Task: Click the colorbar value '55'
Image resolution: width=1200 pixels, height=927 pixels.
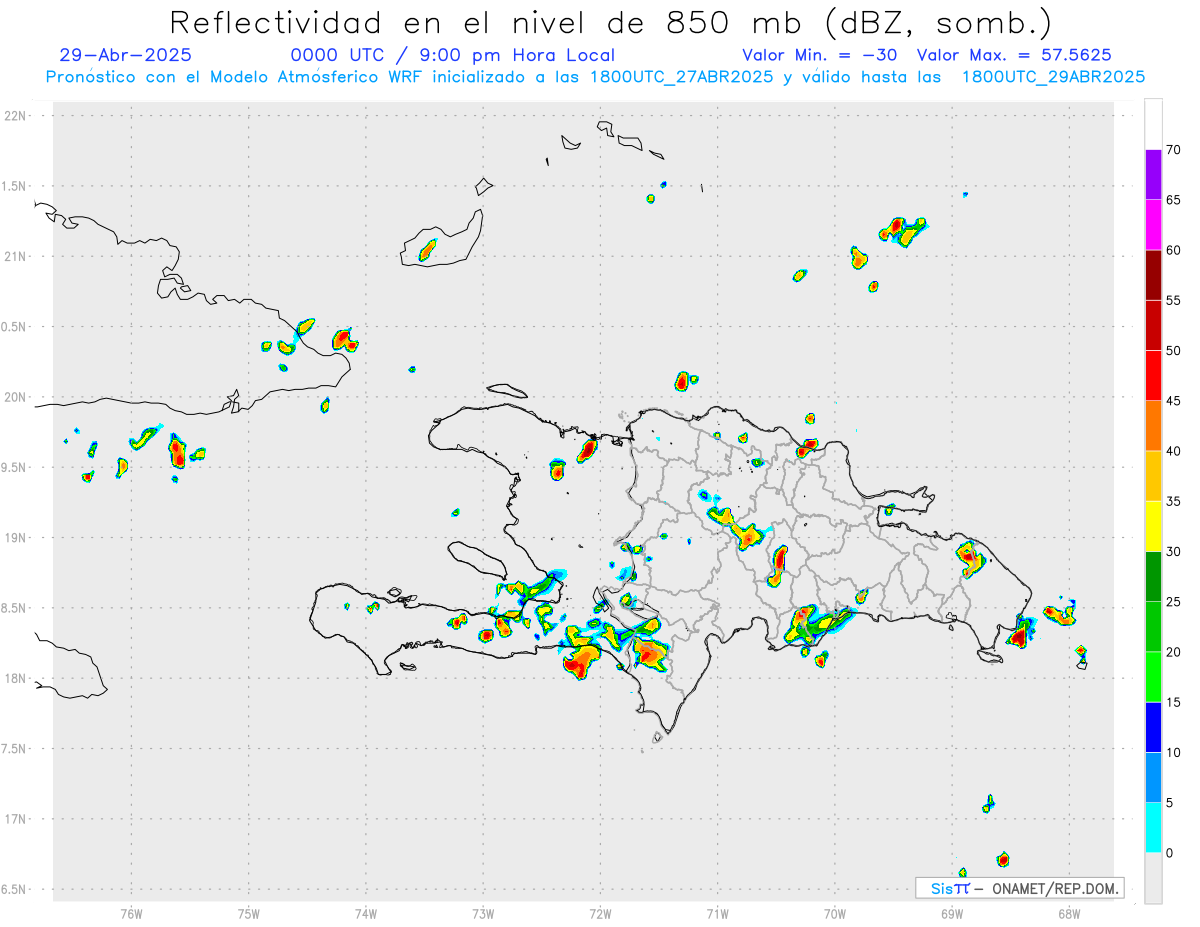Action: coord(1173,300)
